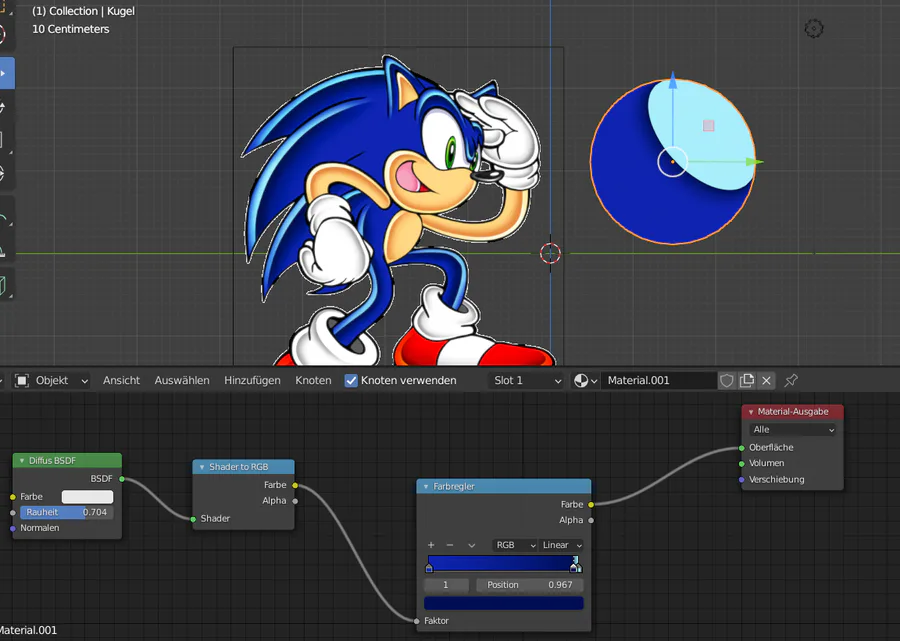Open the Auswählen menu

182,380
